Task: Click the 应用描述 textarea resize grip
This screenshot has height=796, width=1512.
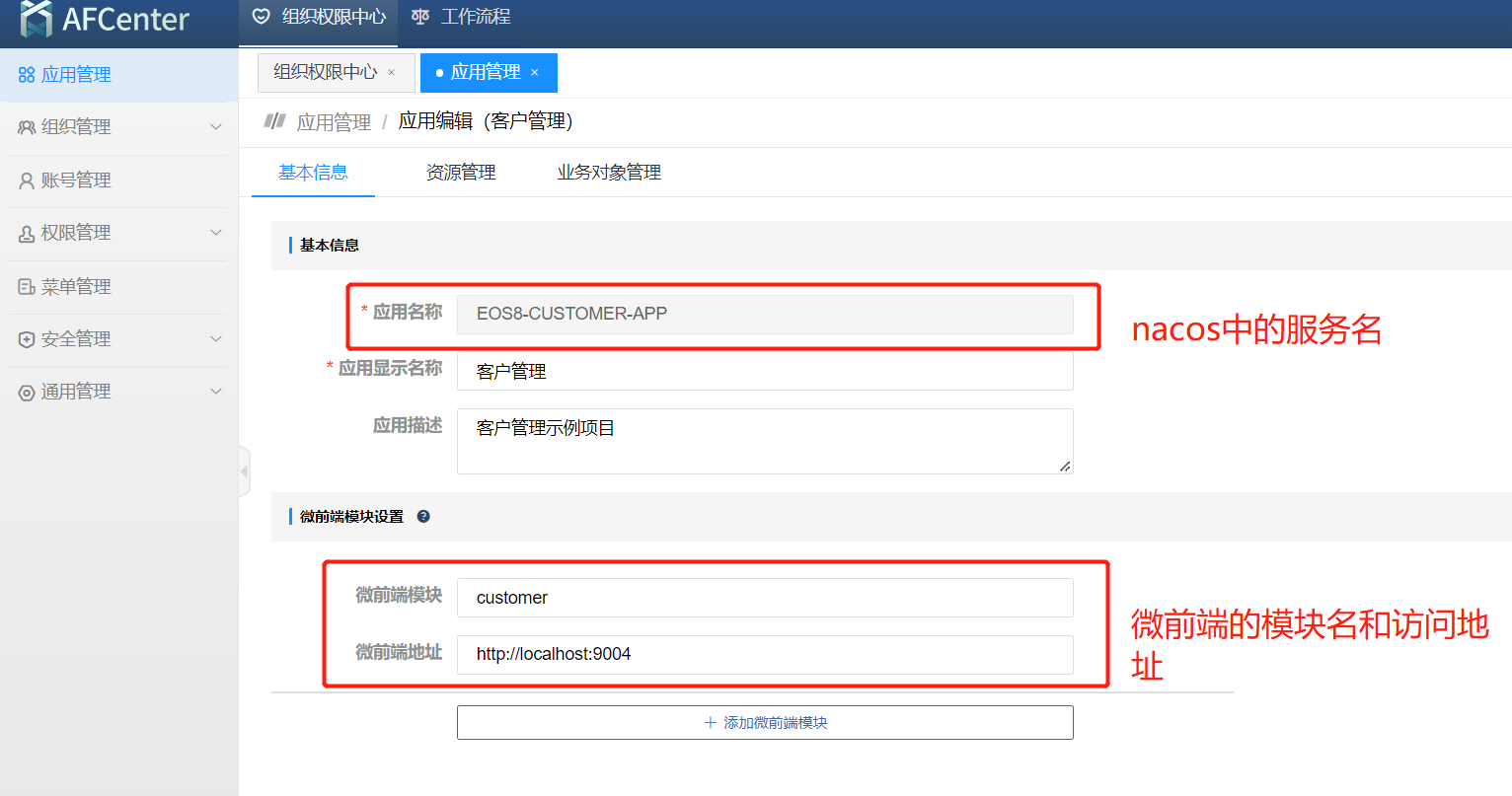Action: (x=1065, y=467)
